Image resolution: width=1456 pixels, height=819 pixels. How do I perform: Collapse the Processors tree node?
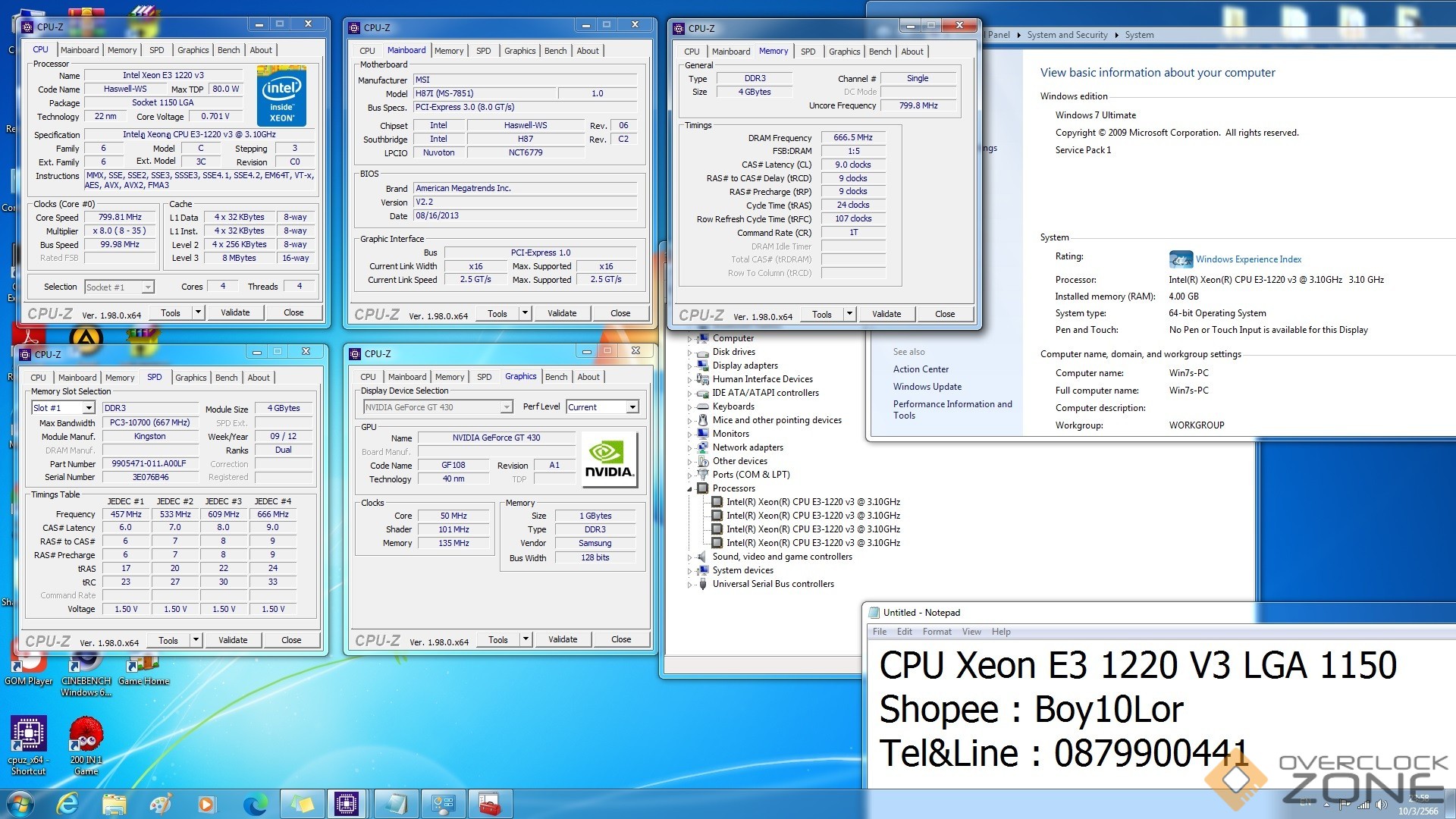(x=689, y=489)
